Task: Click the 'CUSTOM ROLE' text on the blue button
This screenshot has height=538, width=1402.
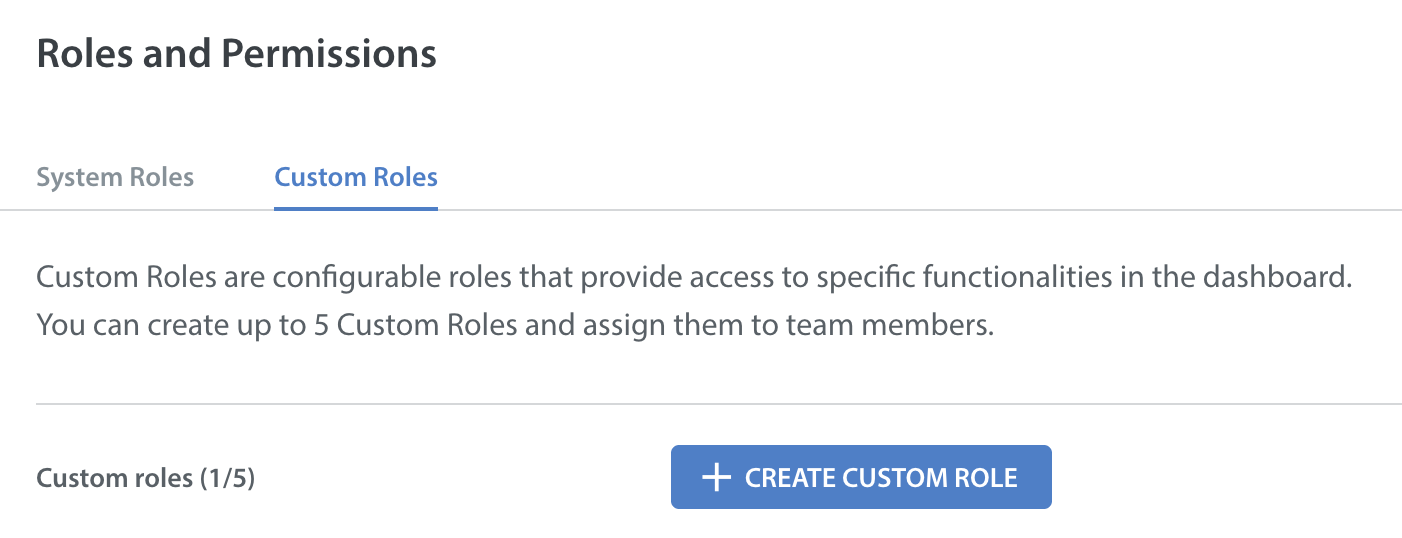Action: coord(930,478)
